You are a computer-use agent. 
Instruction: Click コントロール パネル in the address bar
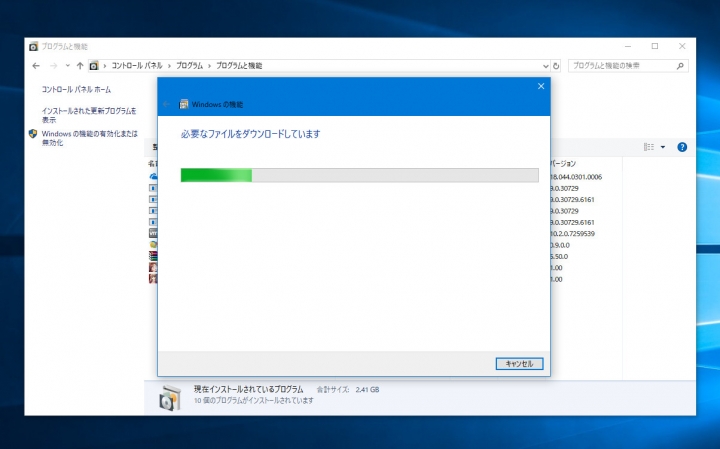(137, 66)
